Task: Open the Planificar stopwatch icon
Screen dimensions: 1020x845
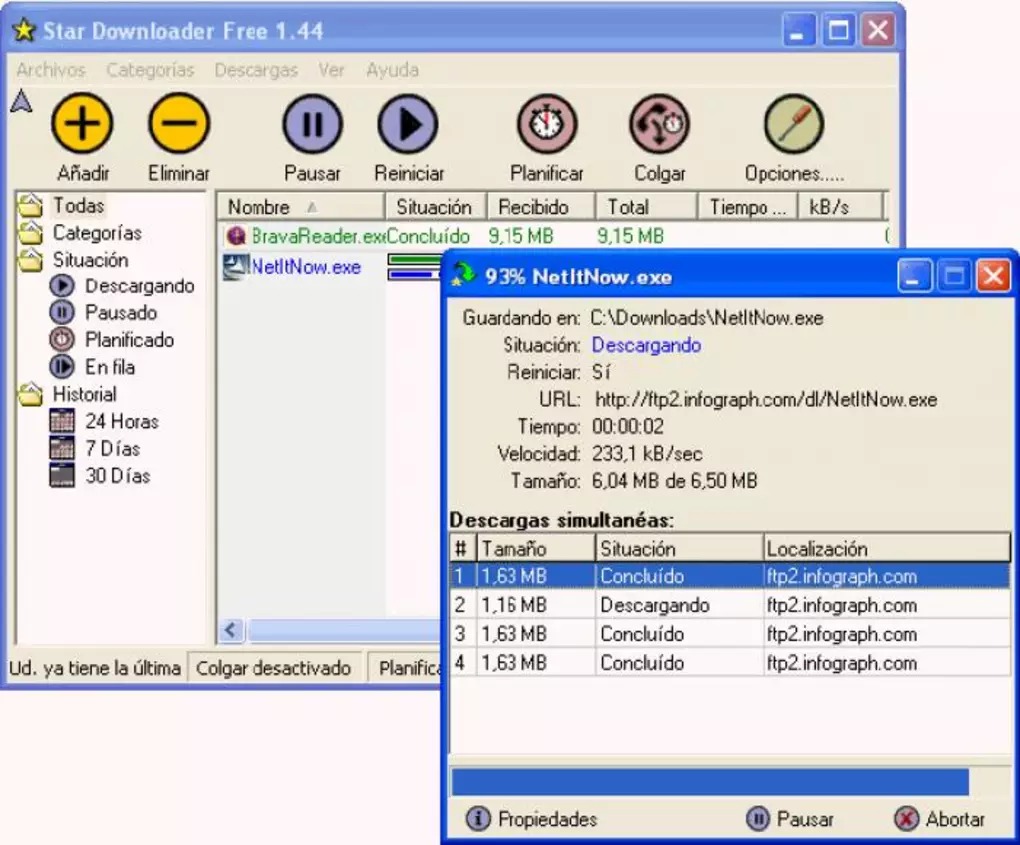Action: (x=547, y=124)
